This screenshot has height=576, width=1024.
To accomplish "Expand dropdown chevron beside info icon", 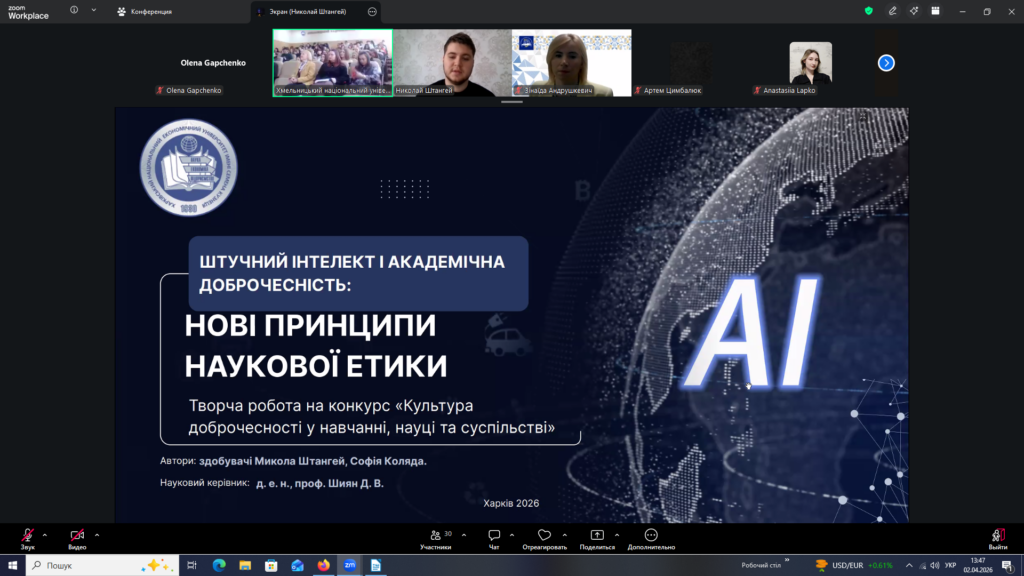I will pyautogui.click(x=94, y=11).
